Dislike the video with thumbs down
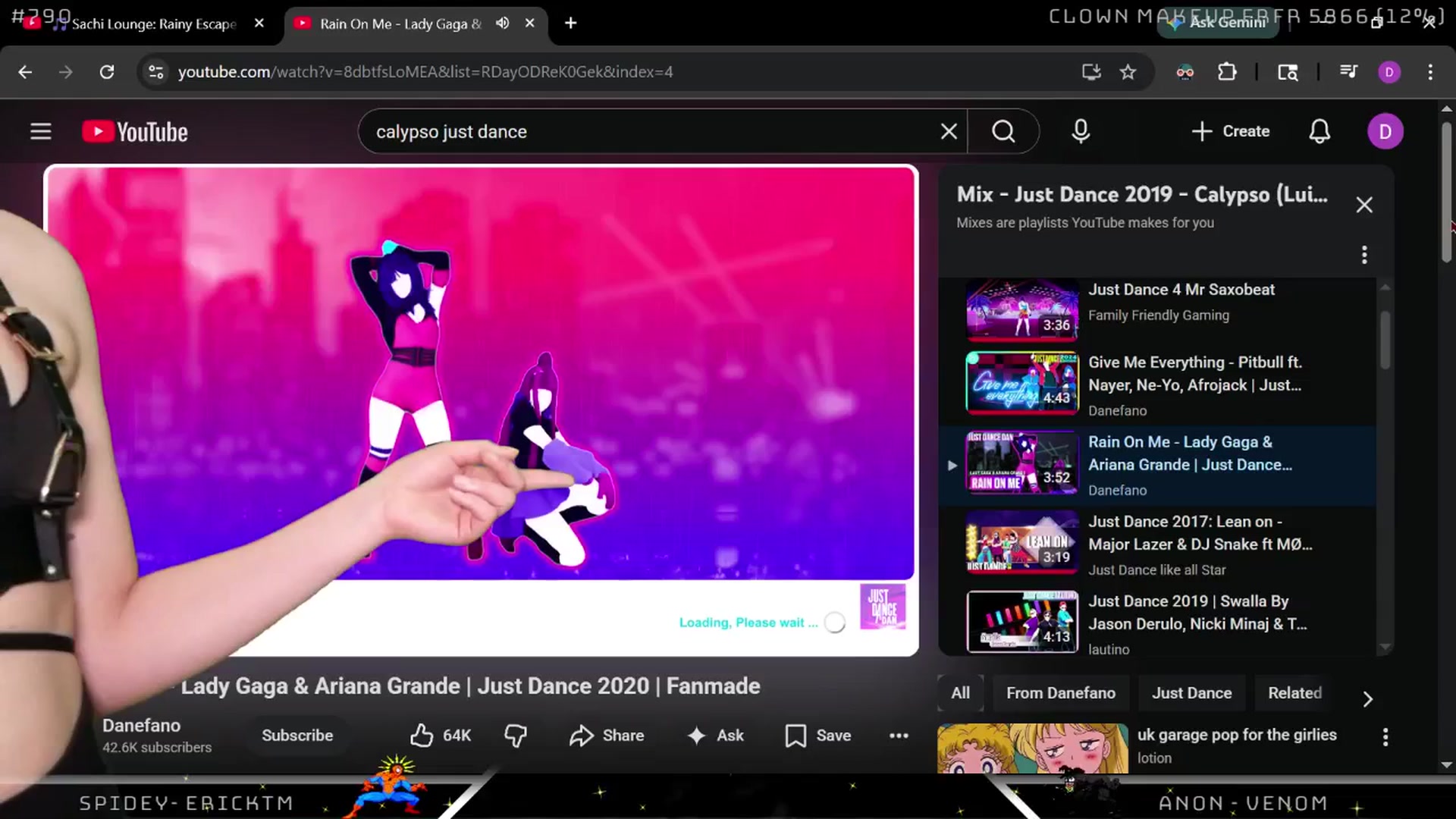 [x=516, y=736]
